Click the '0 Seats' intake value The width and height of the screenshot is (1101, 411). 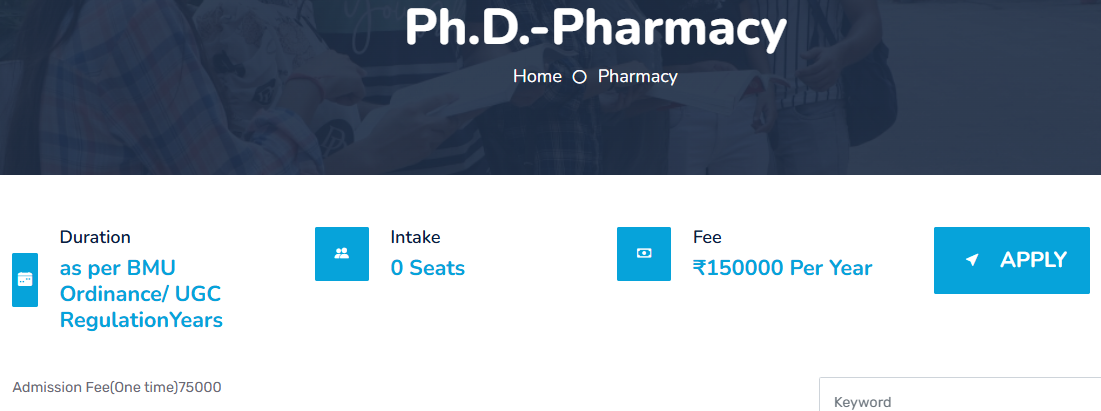click(x=427, y=268)
